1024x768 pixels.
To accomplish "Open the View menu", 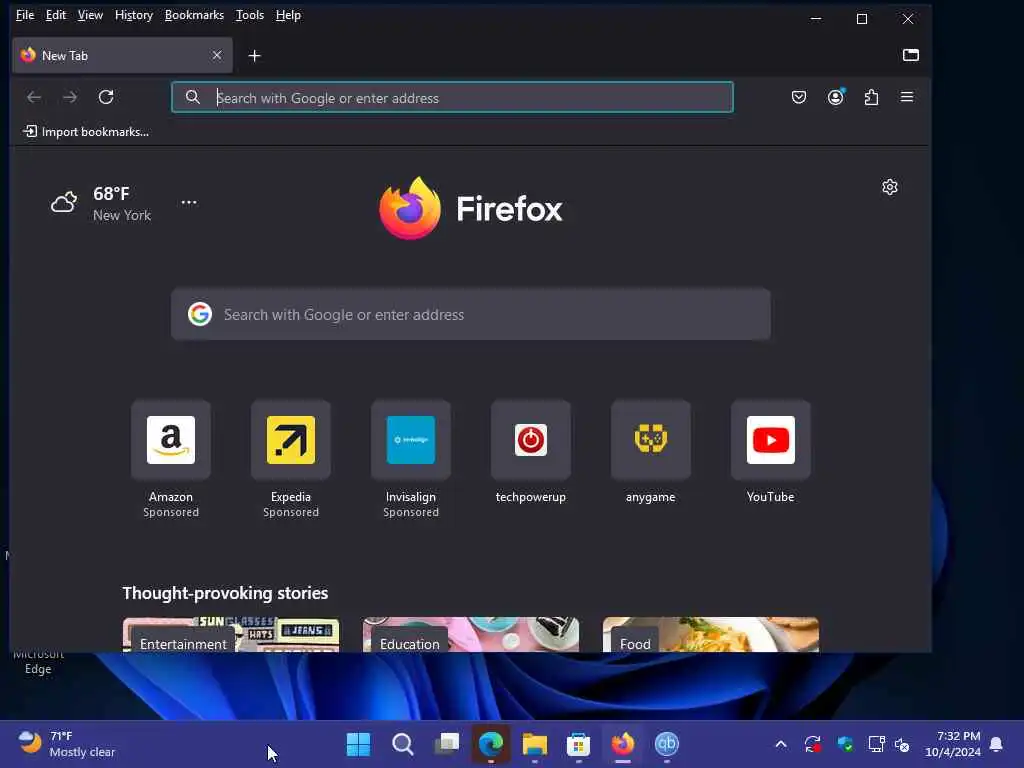I will [x=90, y=15].
